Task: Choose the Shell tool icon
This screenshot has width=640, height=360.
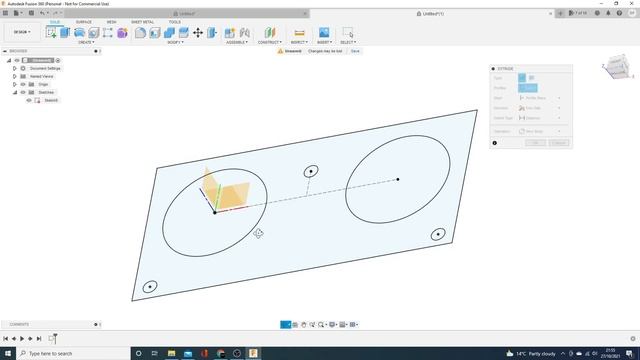Action: 155,32
